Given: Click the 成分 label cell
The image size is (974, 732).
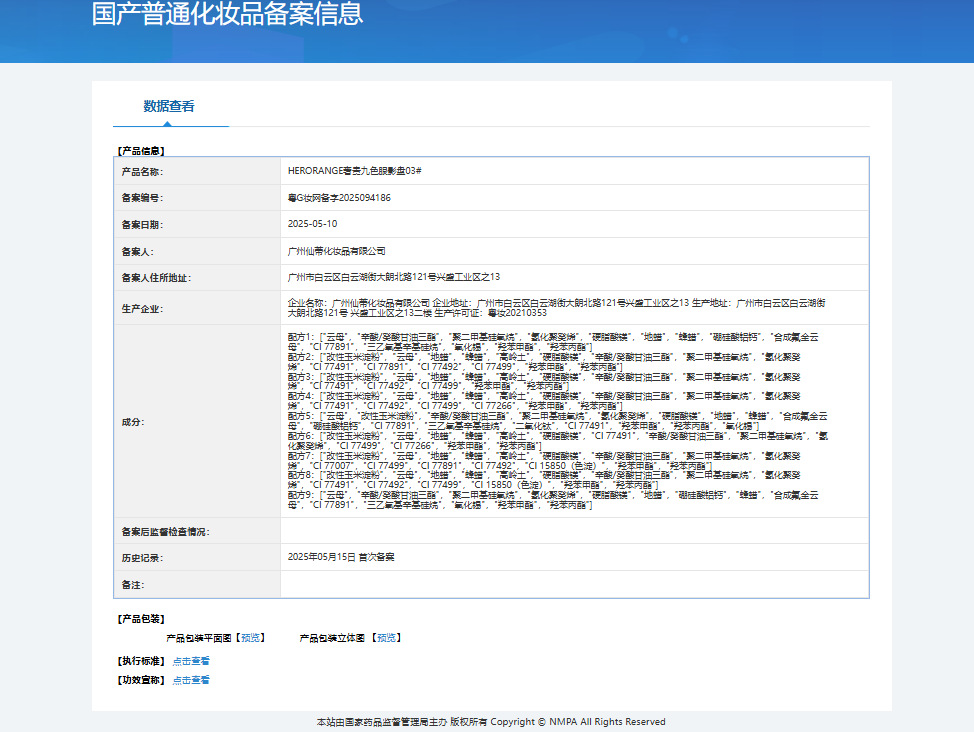Looking at the screenshot, I should tap(197, 421).
